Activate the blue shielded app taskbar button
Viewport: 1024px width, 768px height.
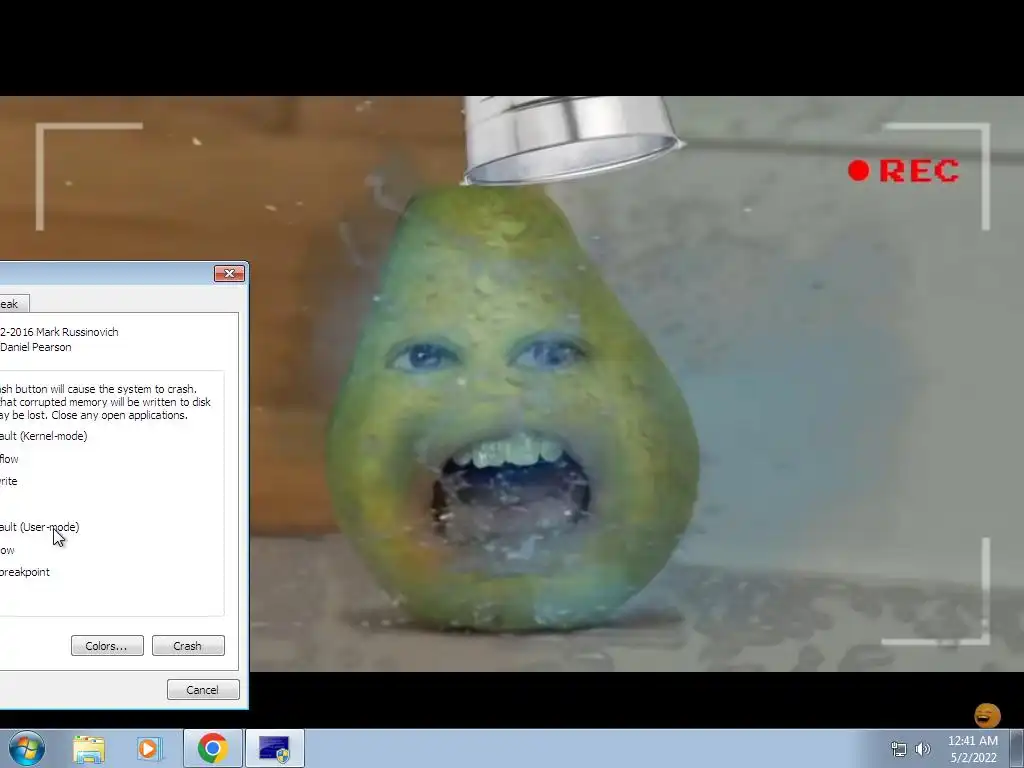pyautogui.click(x=274, y=748)
